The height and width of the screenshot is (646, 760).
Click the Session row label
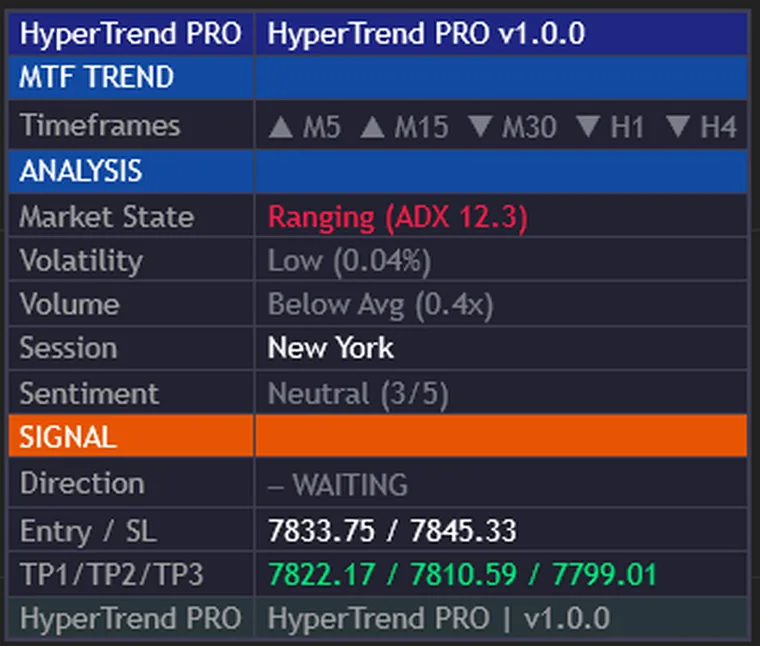coord(68,348)
